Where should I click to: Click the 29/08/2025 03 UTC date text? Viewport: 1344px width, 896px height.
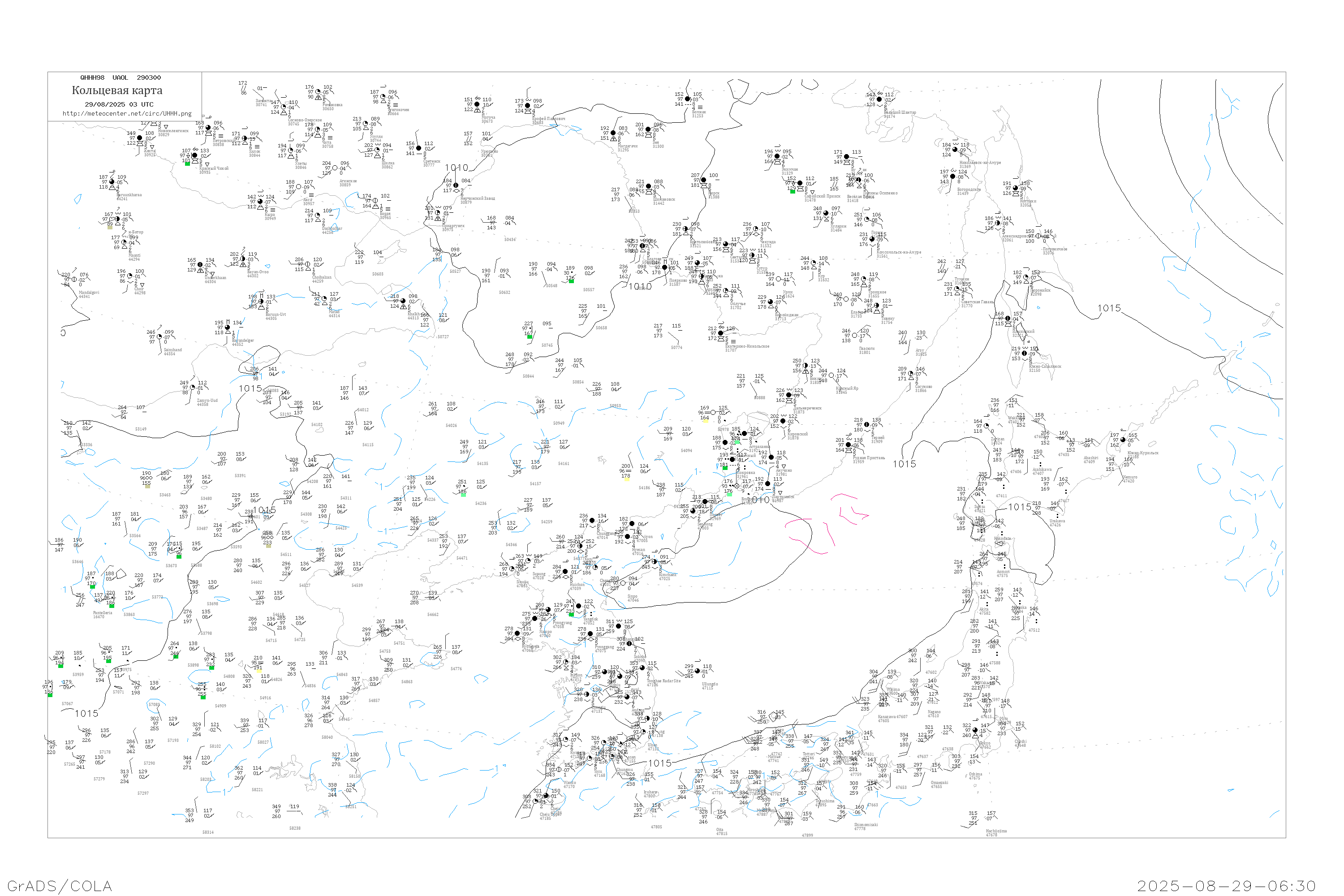[119, 104]
